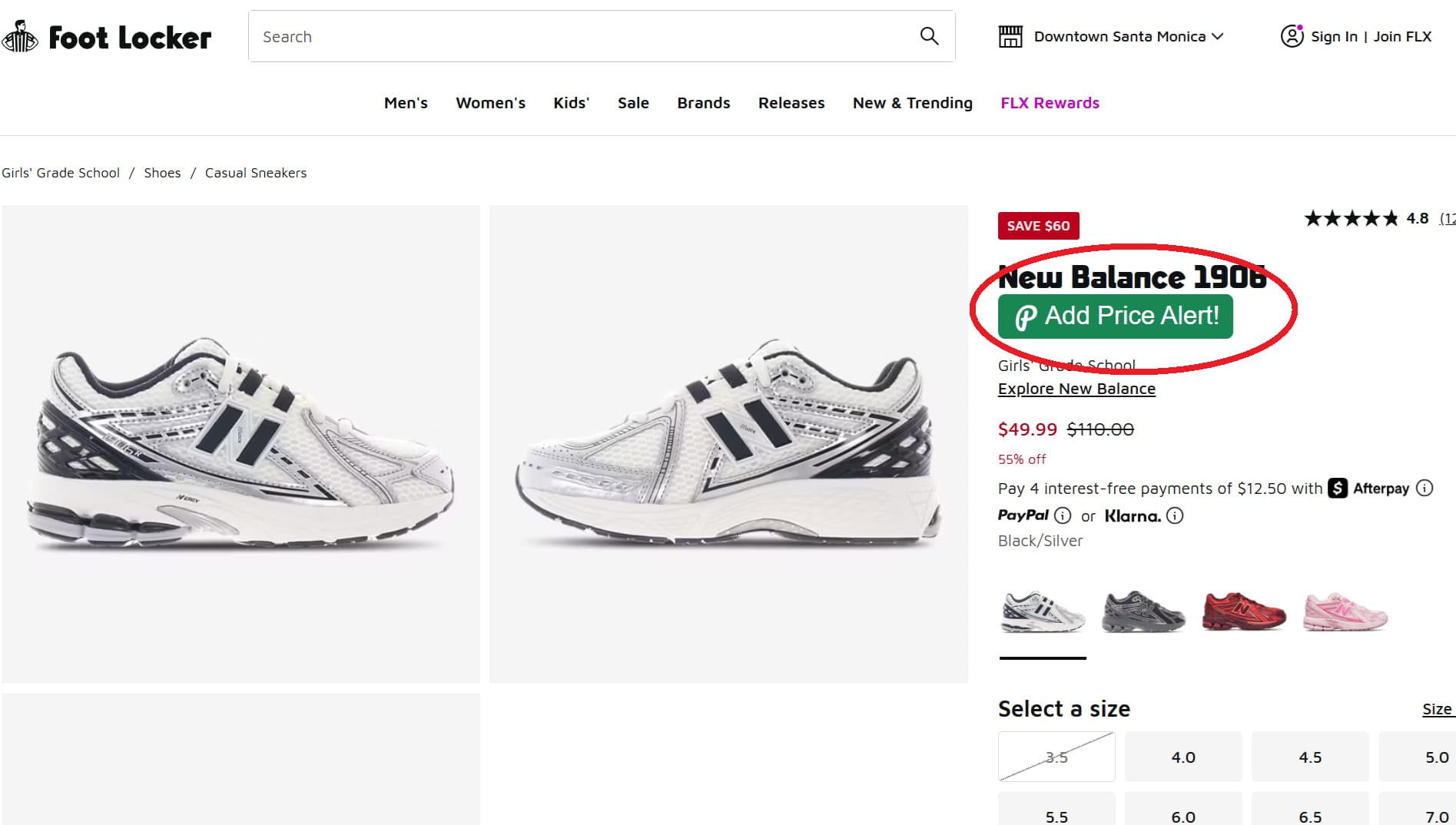Click the 4.8 rating score
The height and width of the screenshot is (825, 1456).
pyautogui.click(x=1418, y=219)
